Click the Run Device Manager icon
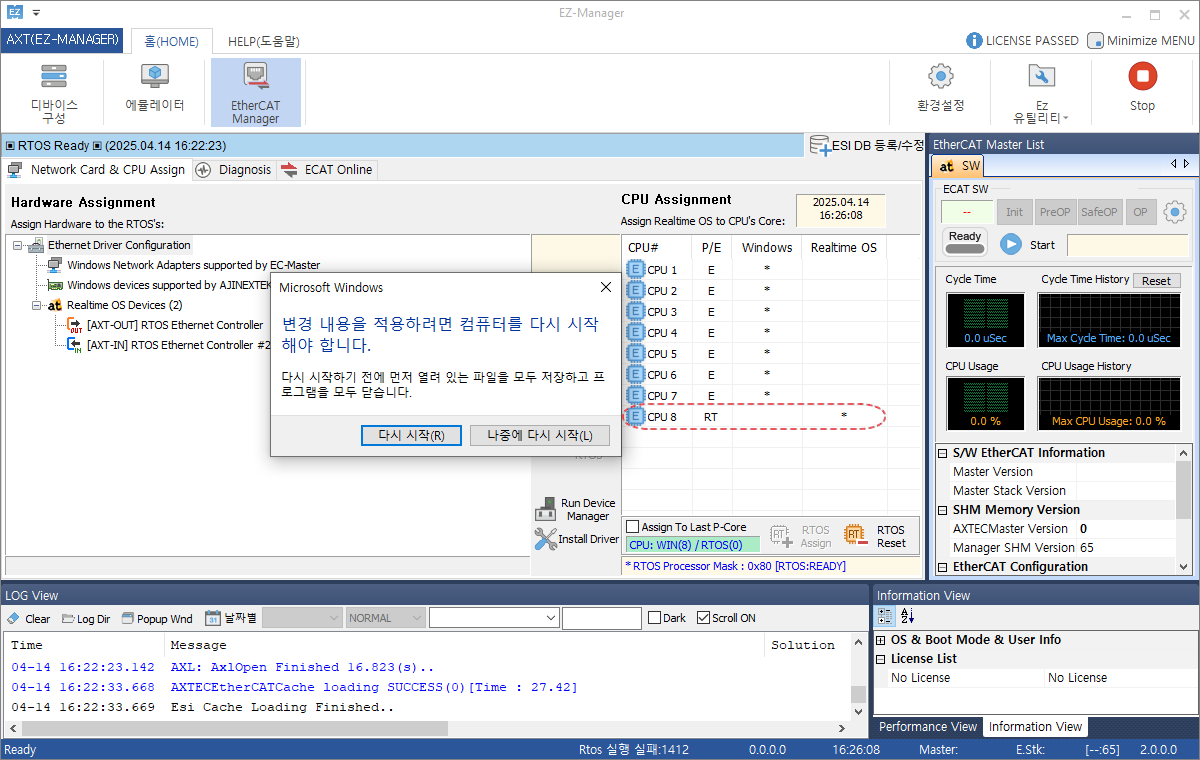This screenshot has width=1200, height=760. tap(545, 509)
